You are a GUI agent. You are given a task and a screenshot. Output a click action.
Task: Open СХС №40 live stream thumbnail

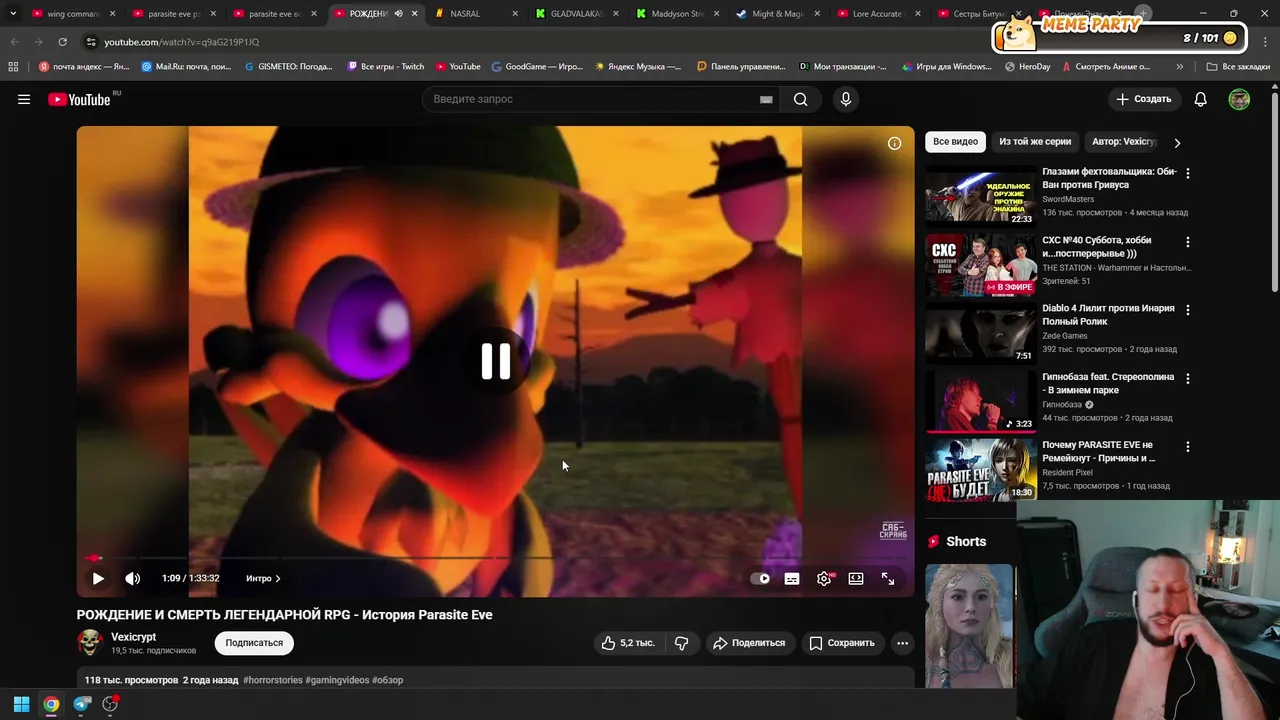point(980,264)
